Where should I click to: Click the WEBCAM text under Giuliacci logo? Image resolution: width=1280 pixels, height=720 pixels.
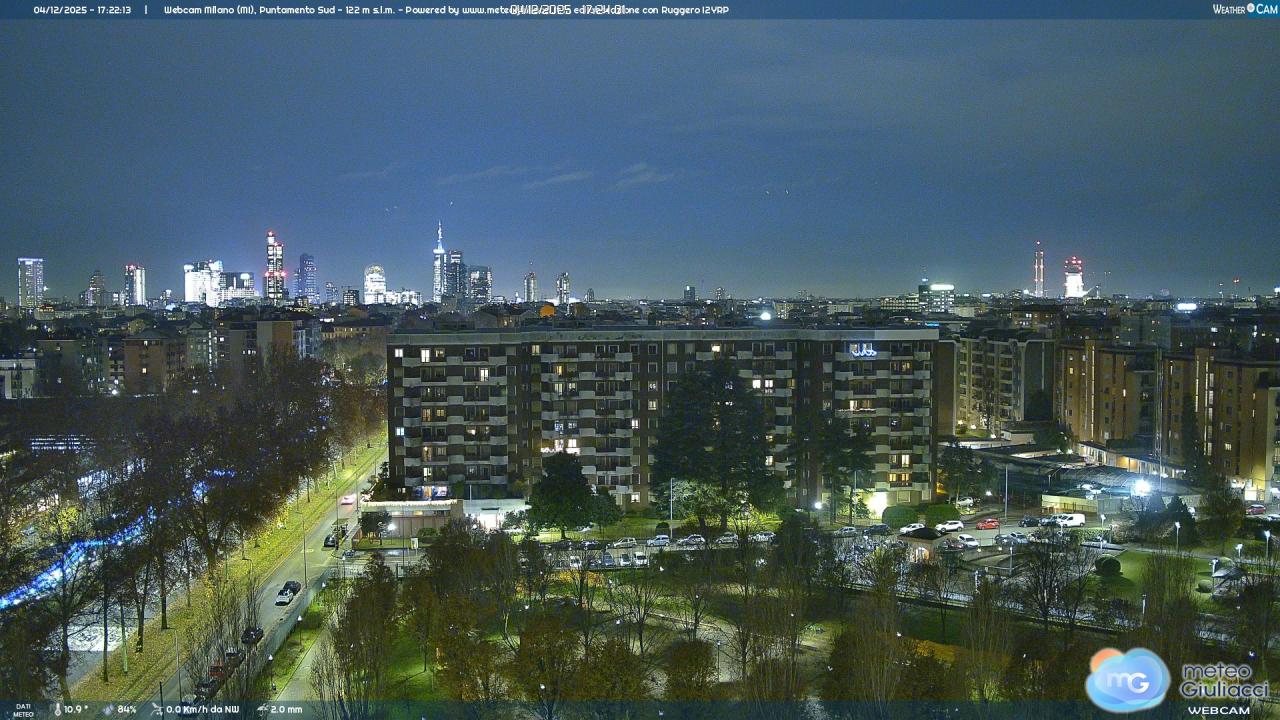pyautogui.click(x=1219, y=710)
